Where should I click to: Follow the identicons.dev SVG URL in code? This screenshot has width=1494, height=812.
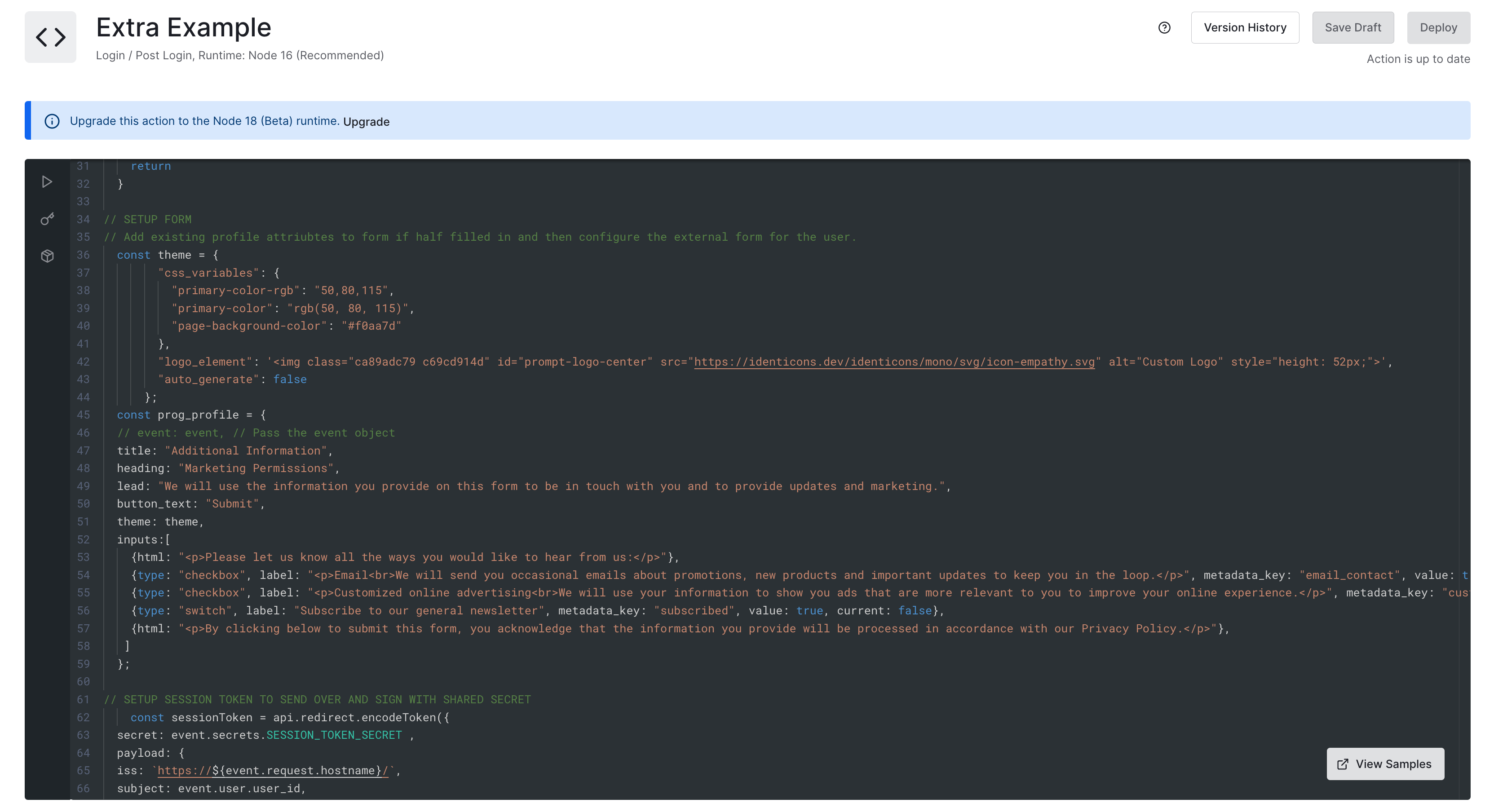pyautogui.click(x=894, y=362)
